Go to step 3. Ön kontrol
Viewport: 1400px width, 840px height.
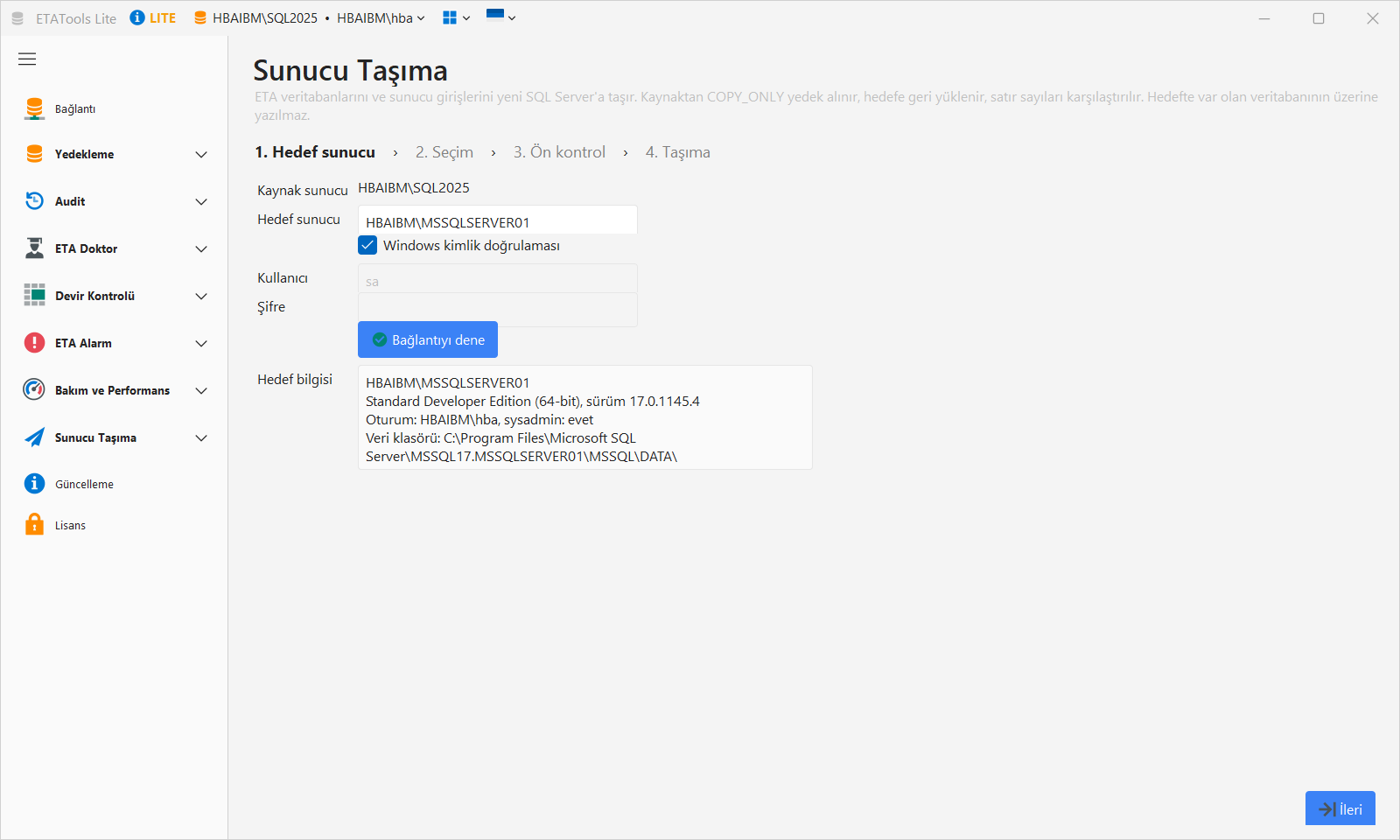tap(559, 152)
